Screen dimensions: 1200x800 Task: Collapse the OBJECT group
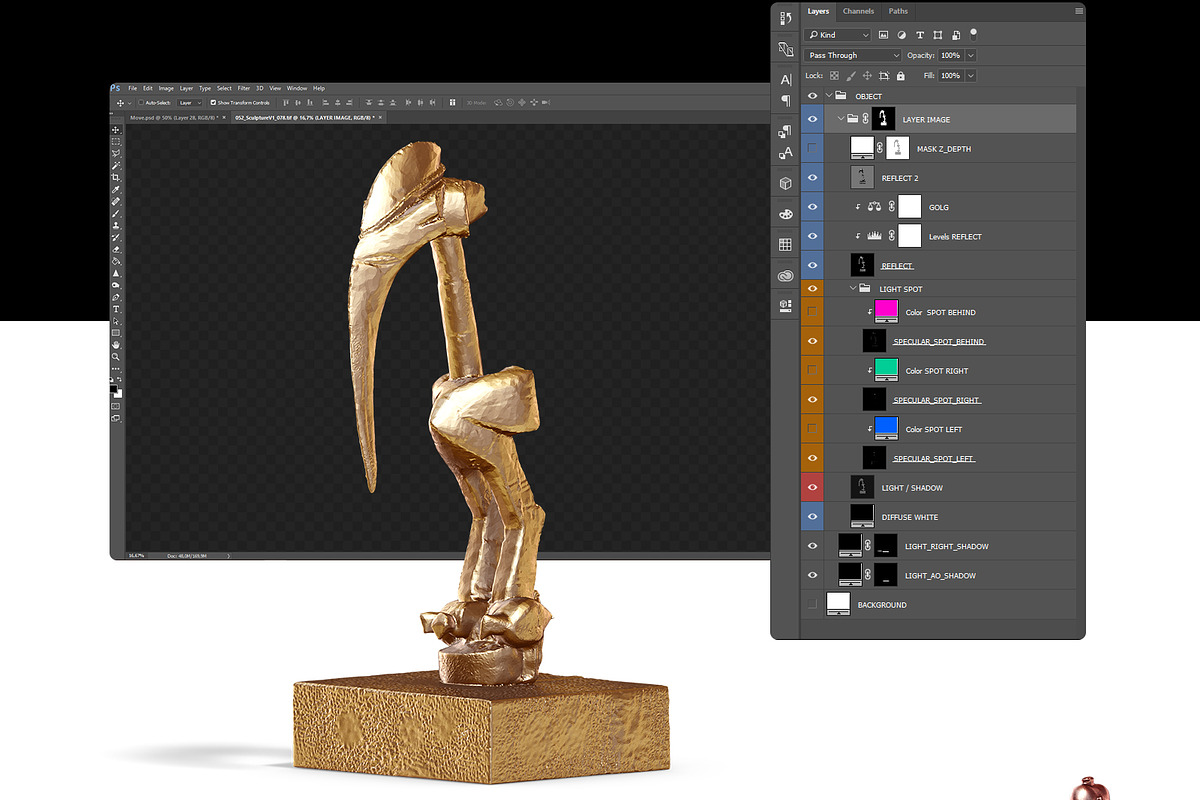[828, 96]
